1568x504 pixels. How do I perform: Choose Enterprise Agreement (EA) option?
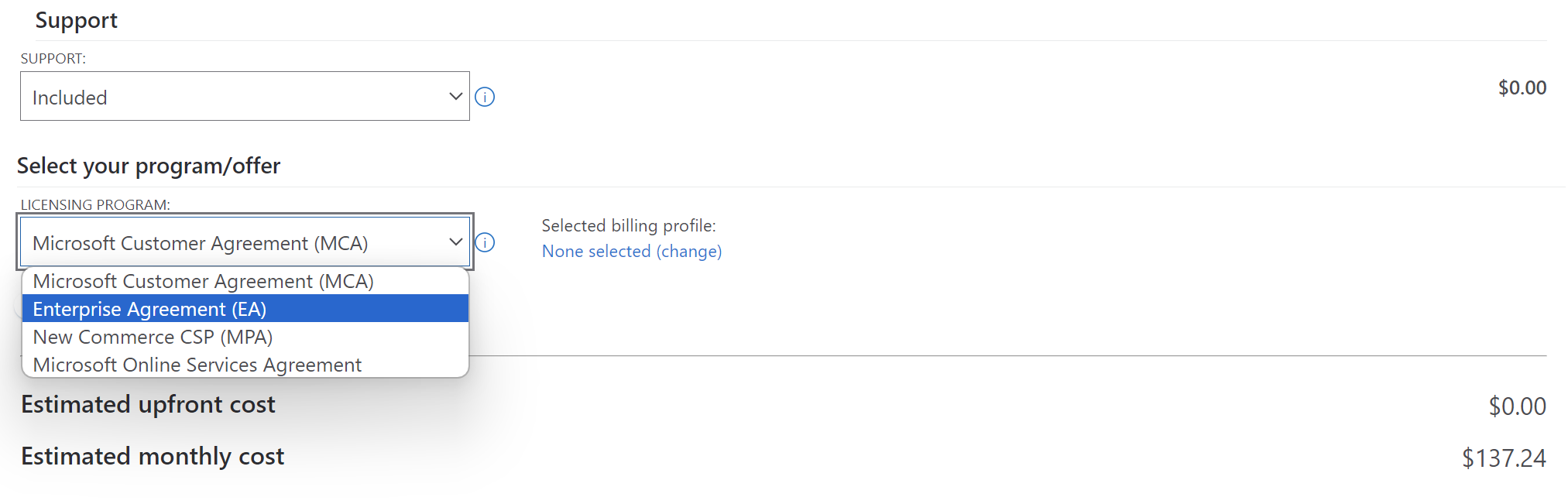[x=149, y=309]
